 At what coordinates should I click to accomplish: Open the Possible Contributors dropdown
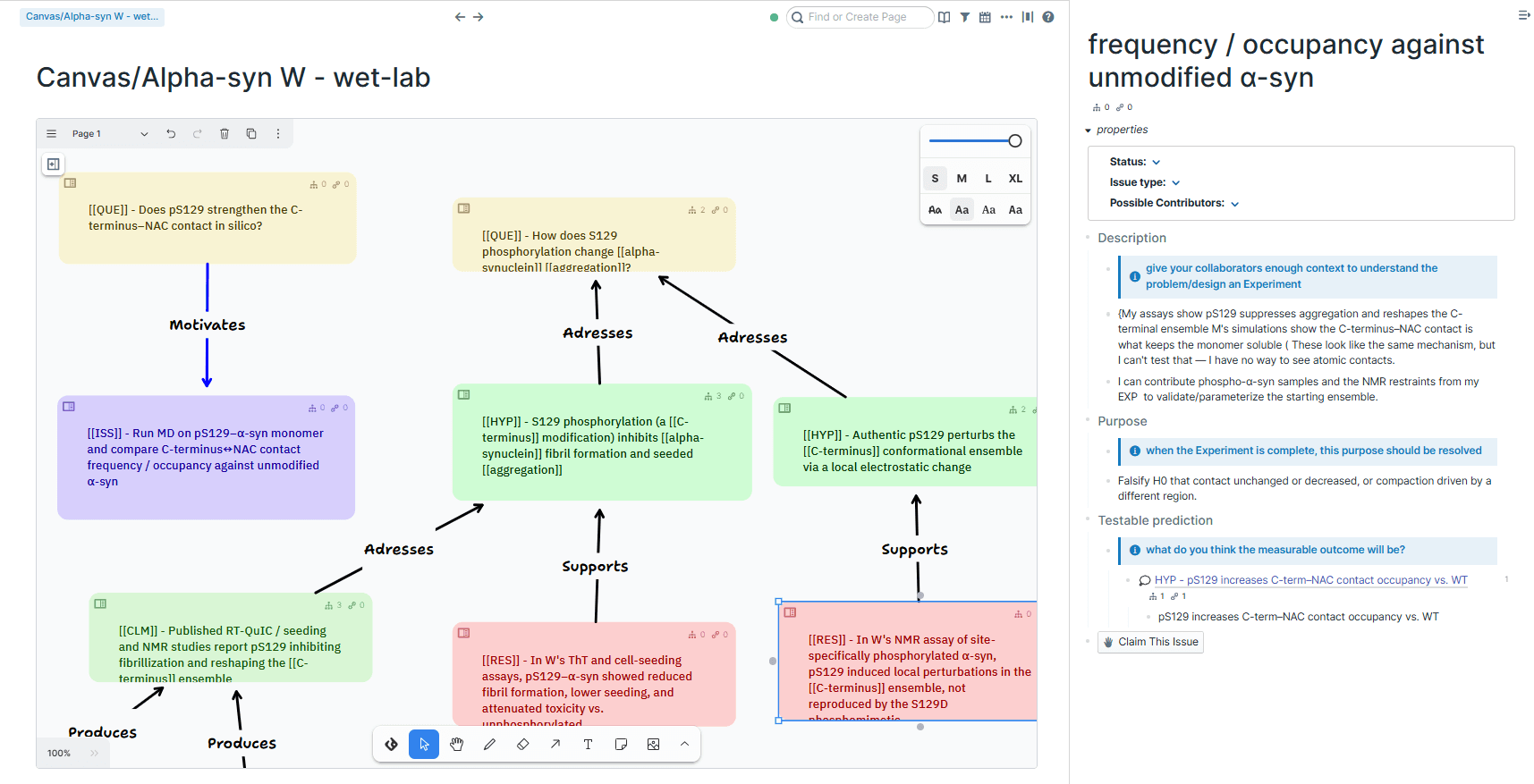(1234, 204)
